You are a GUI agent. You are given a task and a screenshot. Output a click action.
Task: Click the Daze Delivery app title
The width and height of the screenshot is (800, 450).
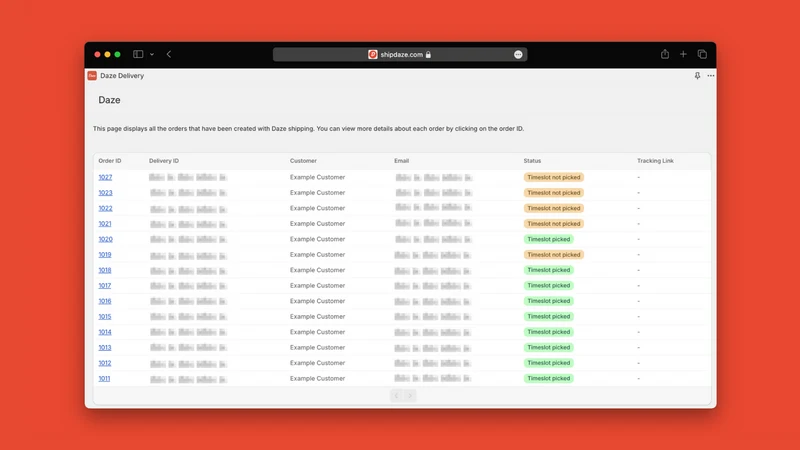click(x=122, y=76)
